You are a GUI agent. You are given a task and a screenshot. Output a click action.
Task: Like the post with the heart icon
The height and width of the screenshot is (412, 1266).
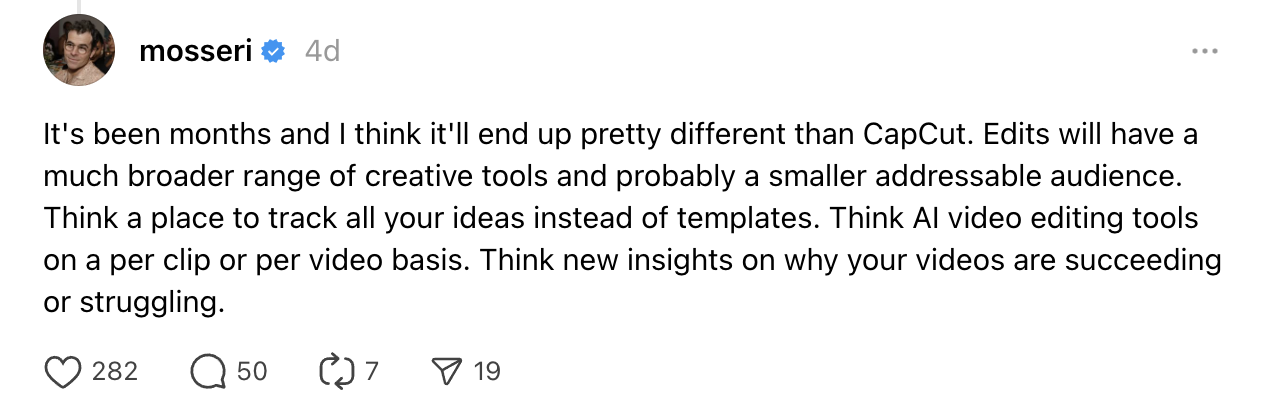[x=63, y=372]
